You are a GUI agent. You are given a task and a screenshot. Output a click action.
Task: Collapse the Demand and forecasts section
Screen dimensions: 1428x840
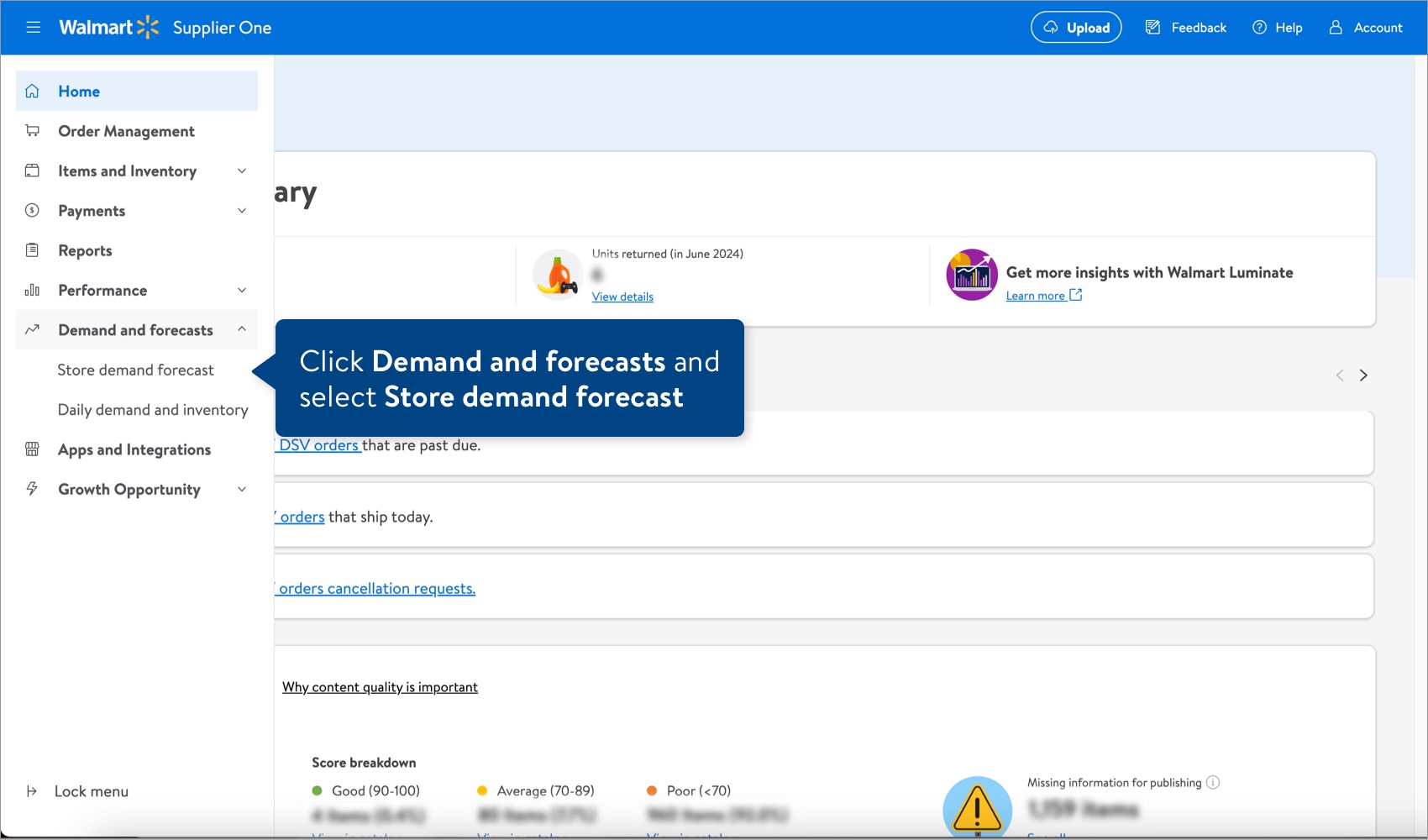[x=242, y=329]
